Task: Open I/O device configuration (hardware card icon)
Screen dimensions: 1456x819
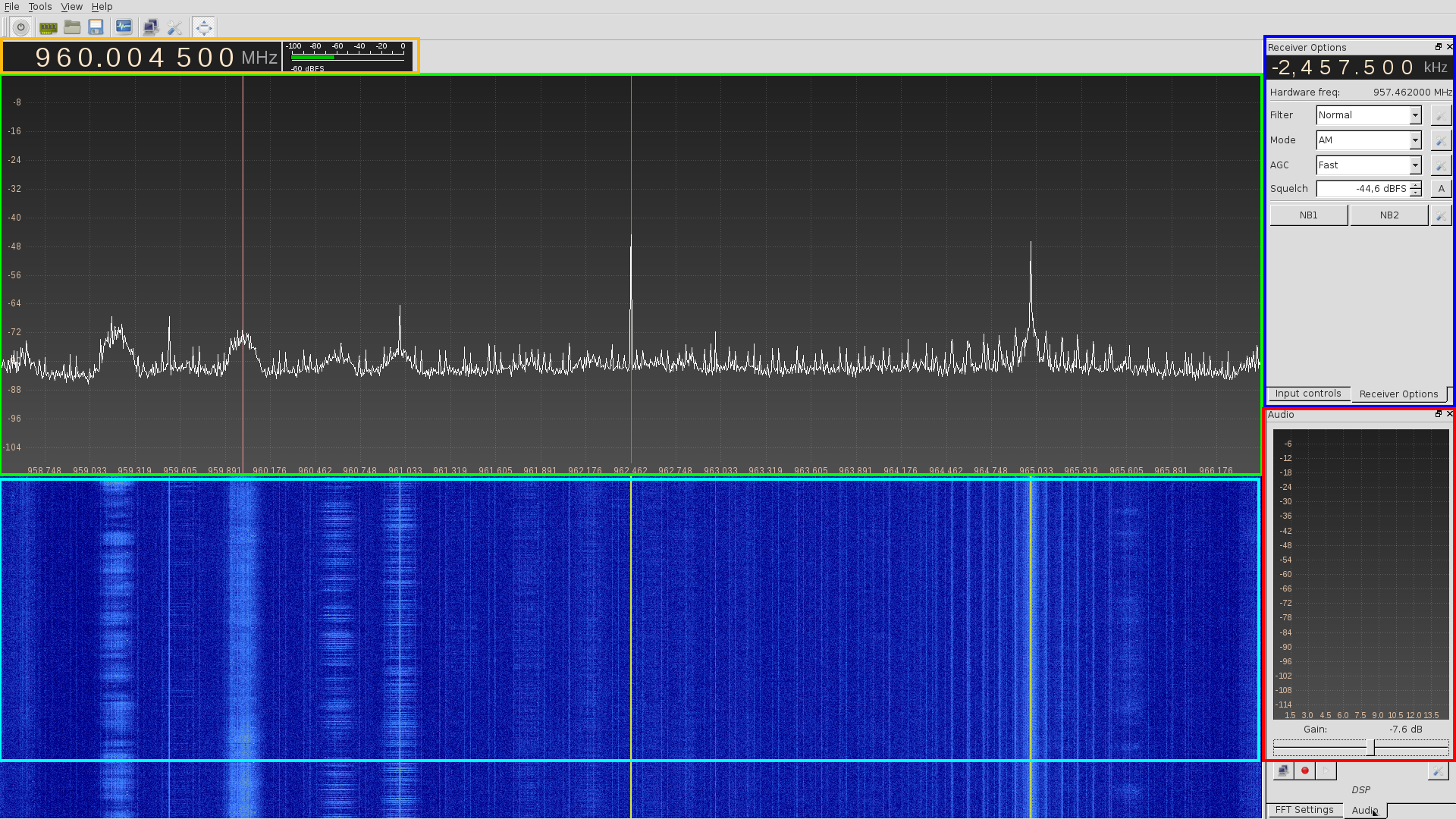Action: (48, 28)
